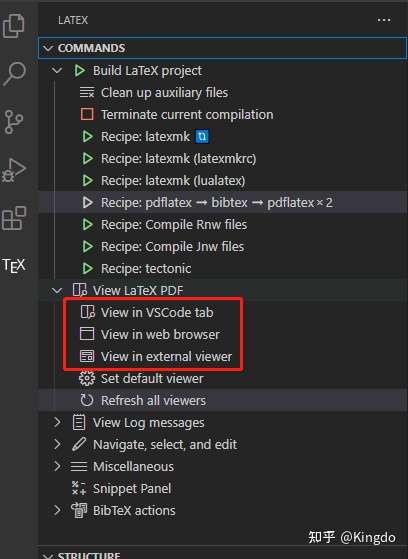Viewport: 408px width, 559px height.
Task: Open the Snippet Panel entry
Action: [132, 489]
